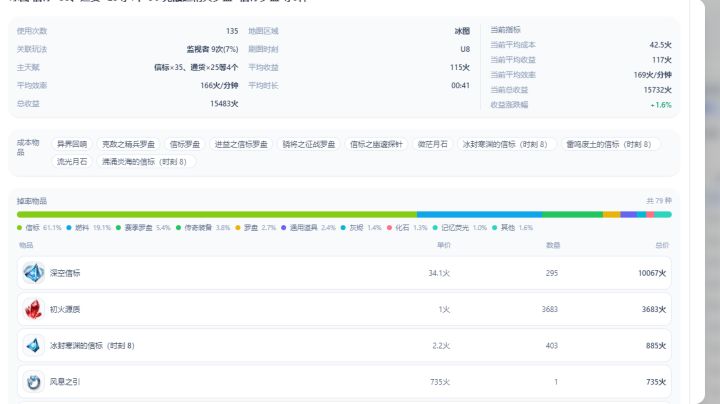Image resolution: width=720 pixels, height=404 pixels.
Task: Click the 其他 1.6% legend entry
Action: (x=512, y=228)
